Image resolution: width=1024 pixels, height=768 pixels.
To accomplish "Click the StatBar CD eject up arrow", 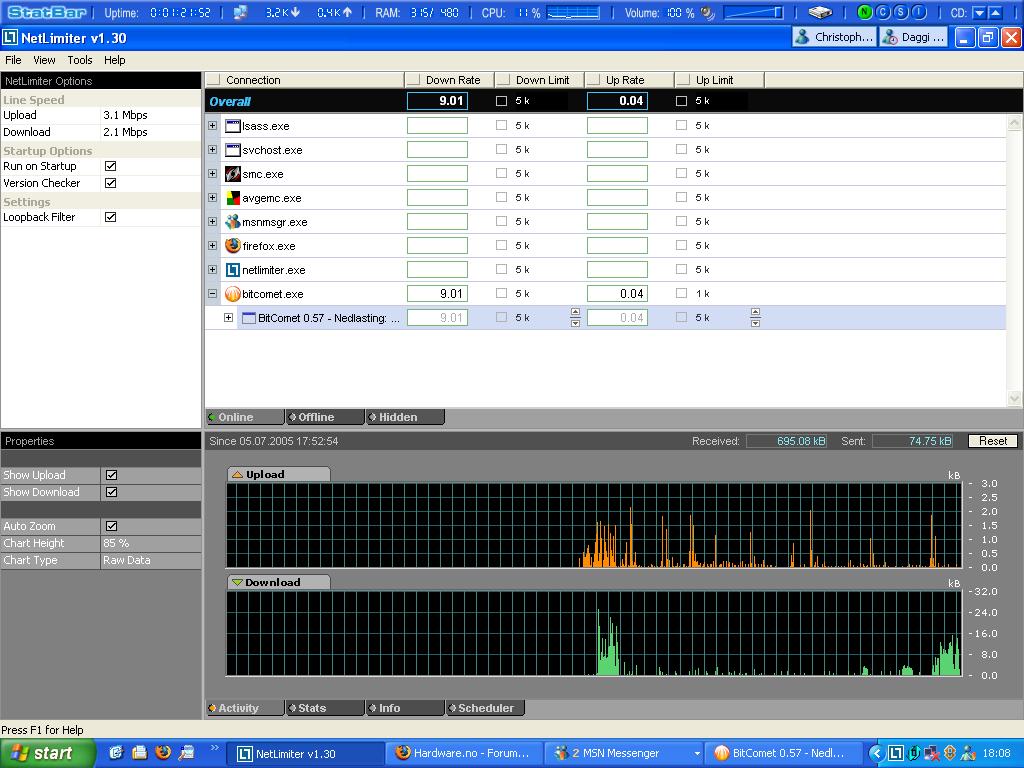I will (x=995, y=12).
